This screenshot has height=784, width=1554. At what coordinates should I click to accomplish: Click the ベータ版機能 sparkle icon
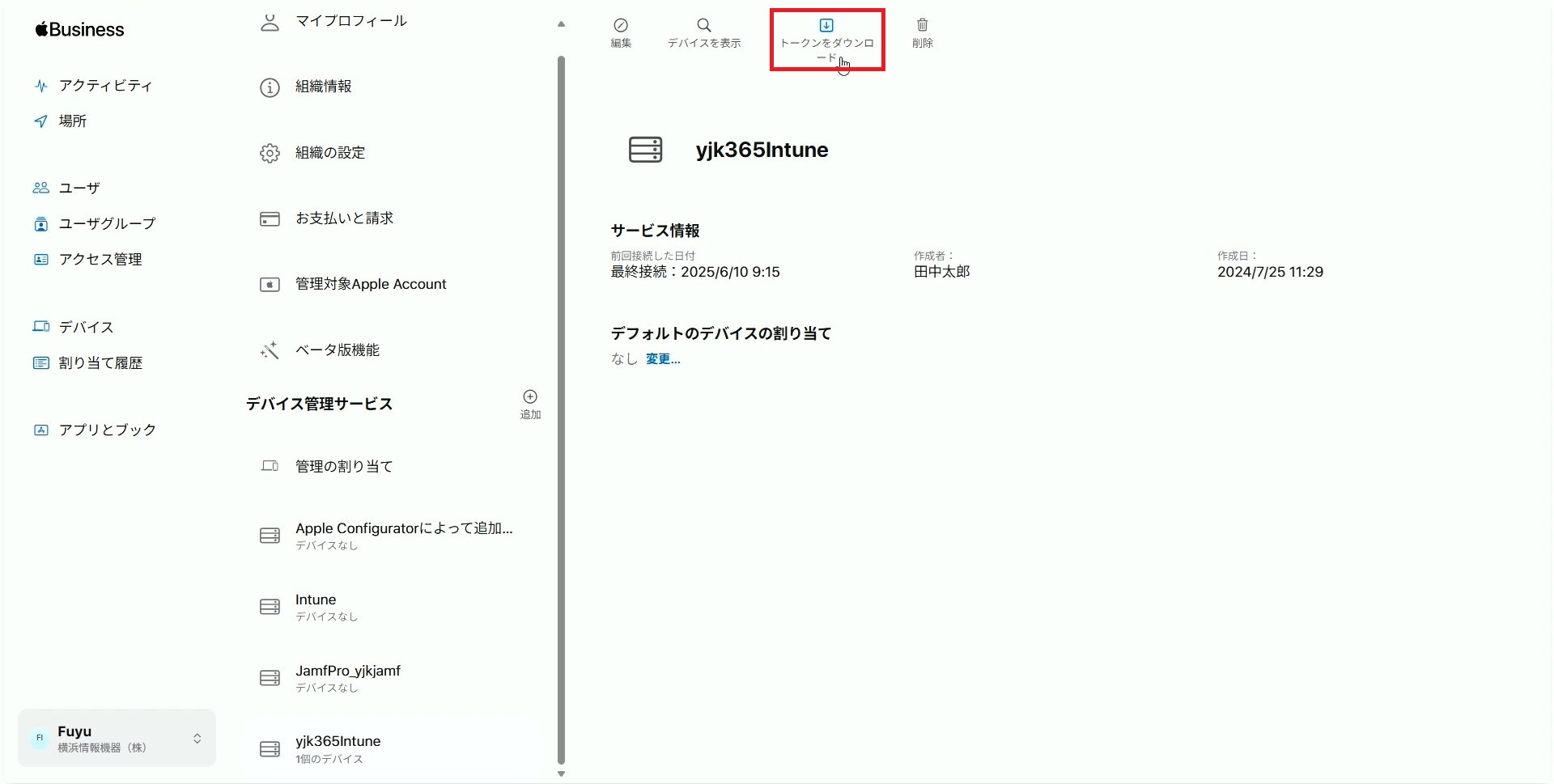pyautogui.click(x=270, y=350)
